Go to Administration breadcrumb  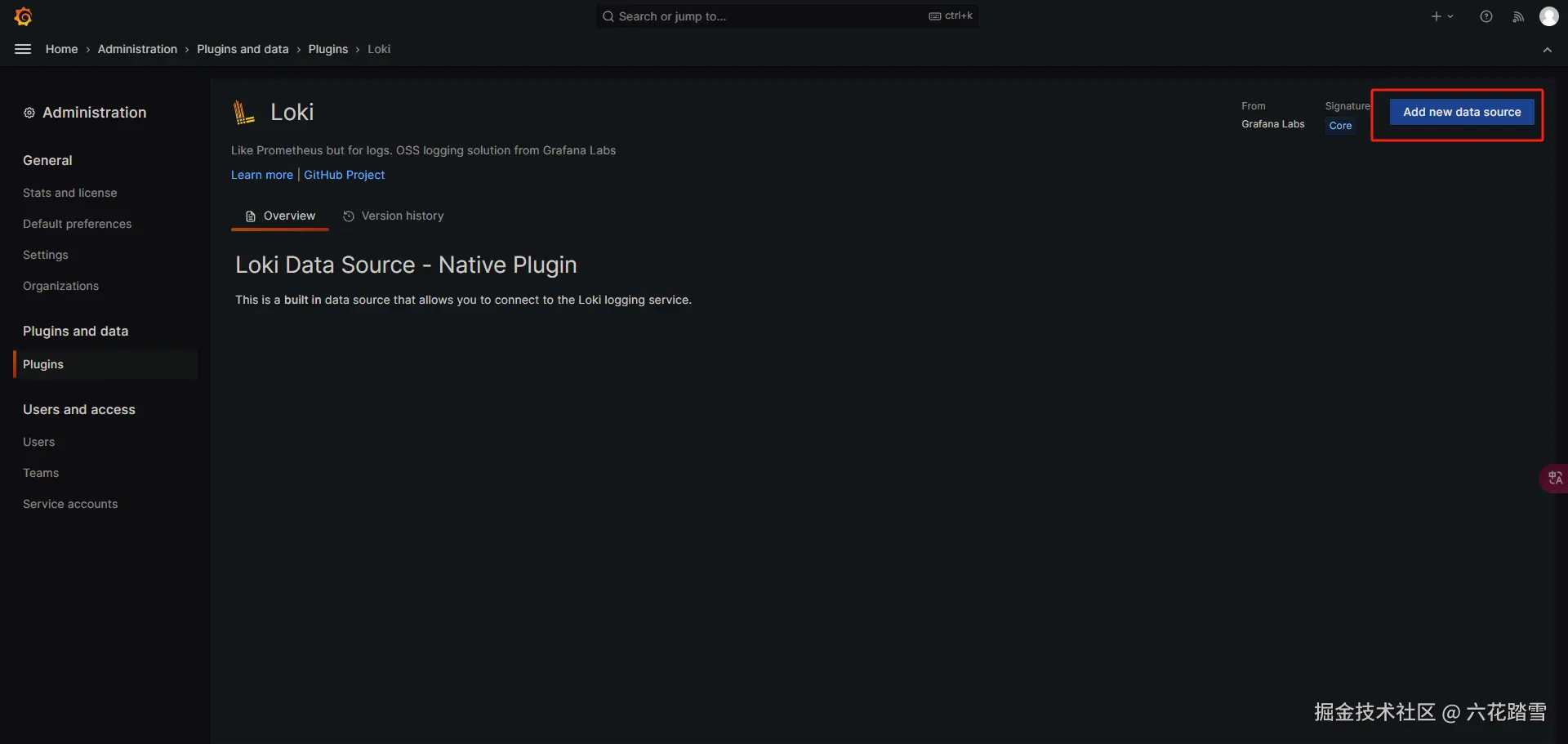[x=137, y=49]
